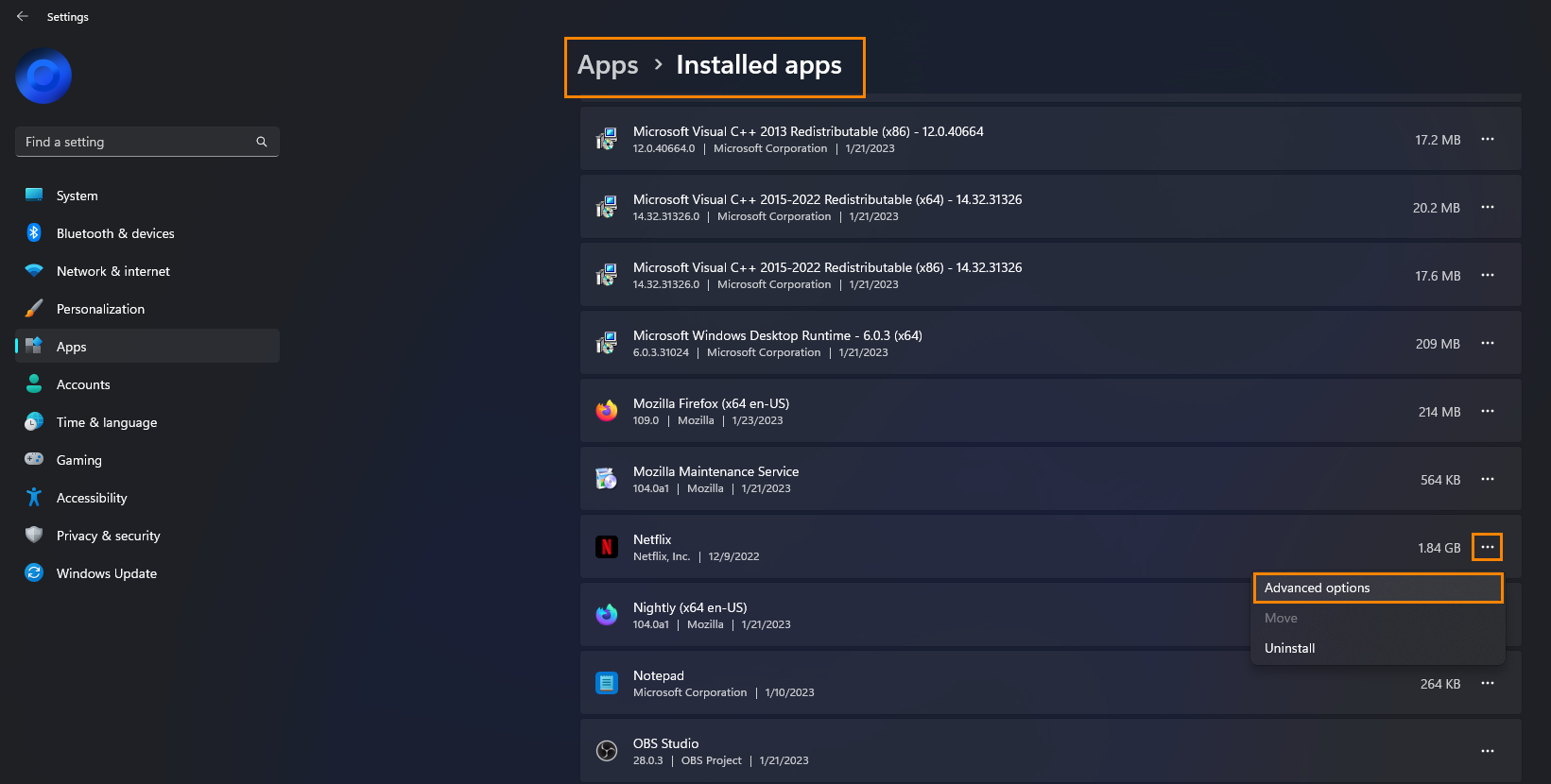The height and width of the screenshot is (784, 1551).
Task: Open Bluetooth & devices settings
Action: (x=147, y=233)
